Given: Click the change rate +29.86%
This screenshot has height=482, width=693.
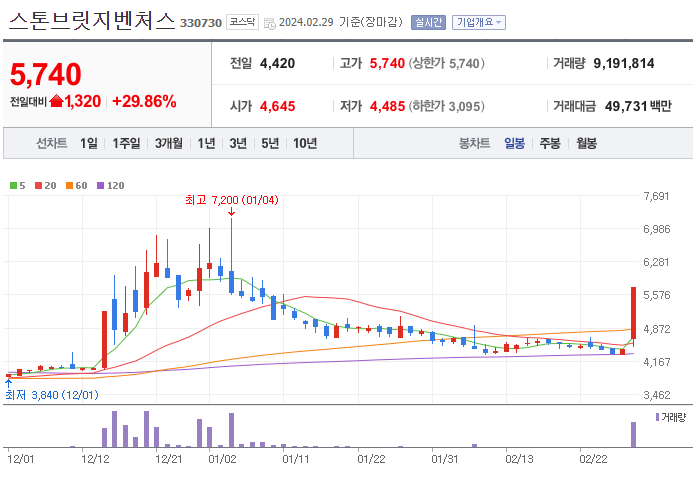Looking at the screenshot, I should 144,101.
